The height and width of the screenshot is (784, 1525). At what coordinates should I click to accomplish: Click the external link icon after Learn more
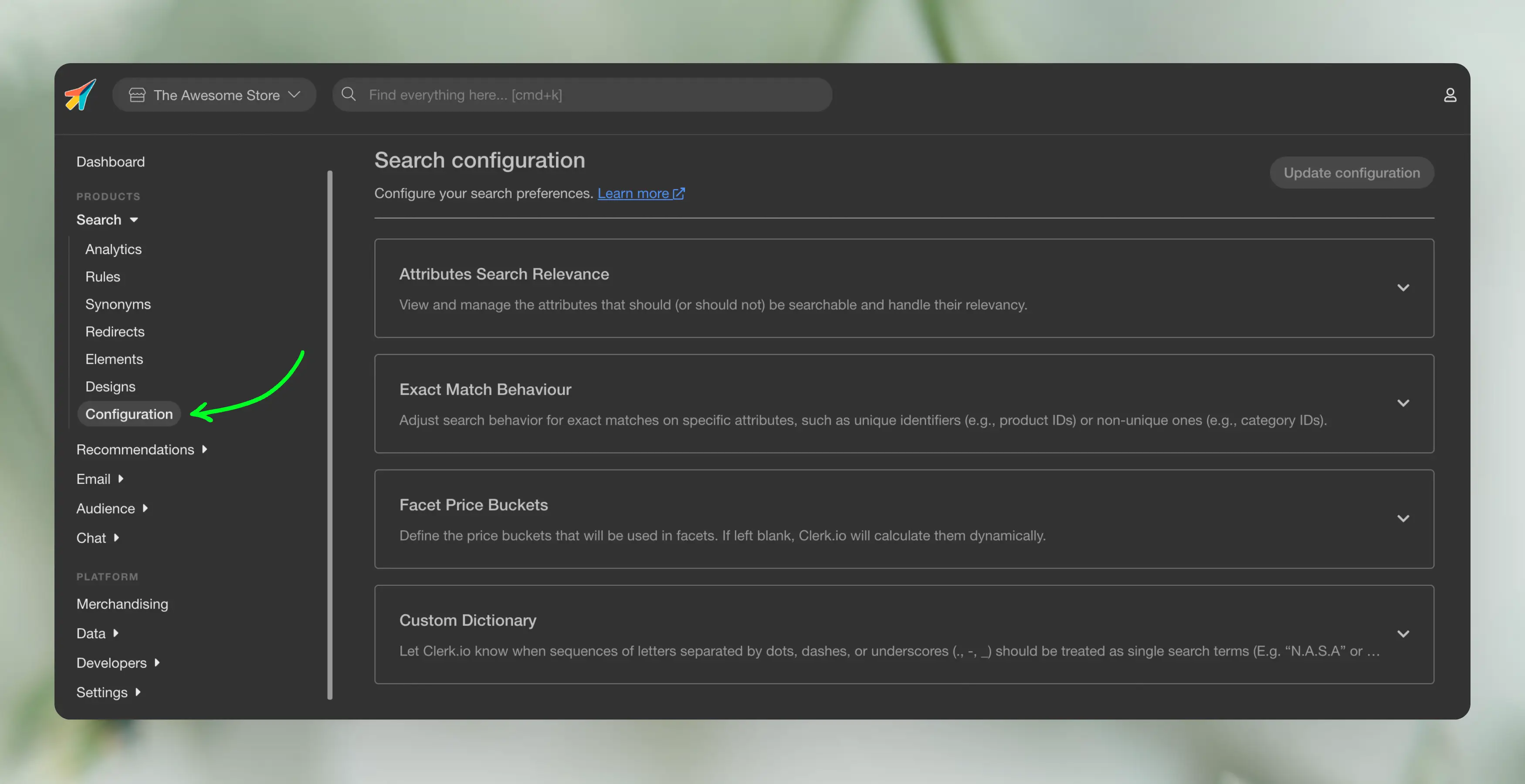coord(678,193)
